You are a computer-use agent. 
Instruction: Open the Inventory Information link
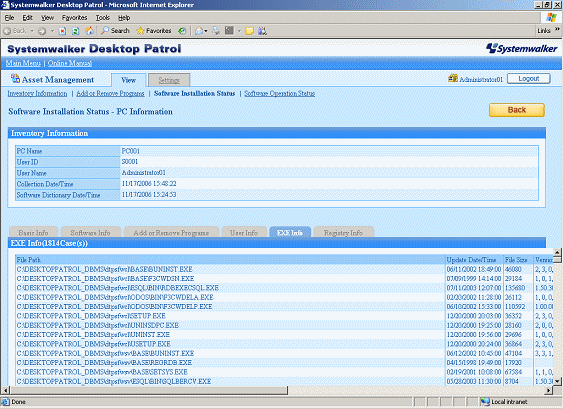(x=37, y=93)
